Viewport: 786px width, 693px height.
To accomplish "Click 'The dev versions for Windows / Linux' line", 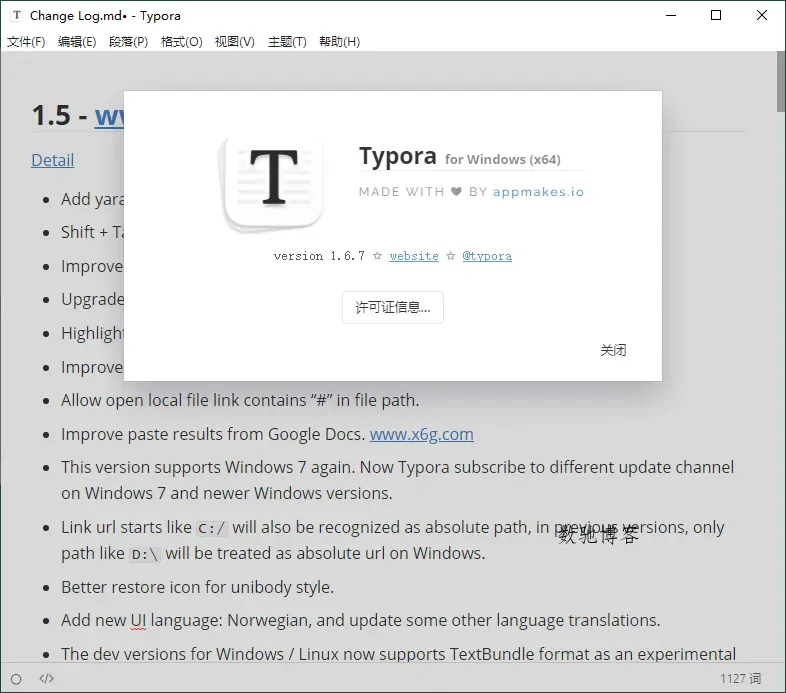I will coord(399,653).
